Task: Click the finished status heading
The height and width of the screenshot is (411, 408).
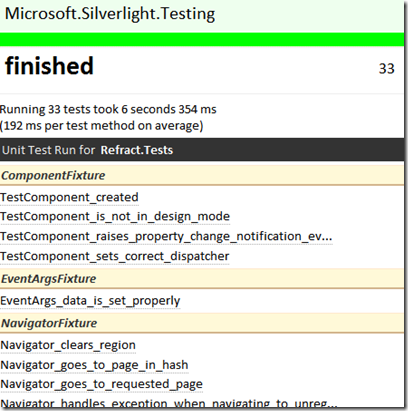Action: coord(49,66)
